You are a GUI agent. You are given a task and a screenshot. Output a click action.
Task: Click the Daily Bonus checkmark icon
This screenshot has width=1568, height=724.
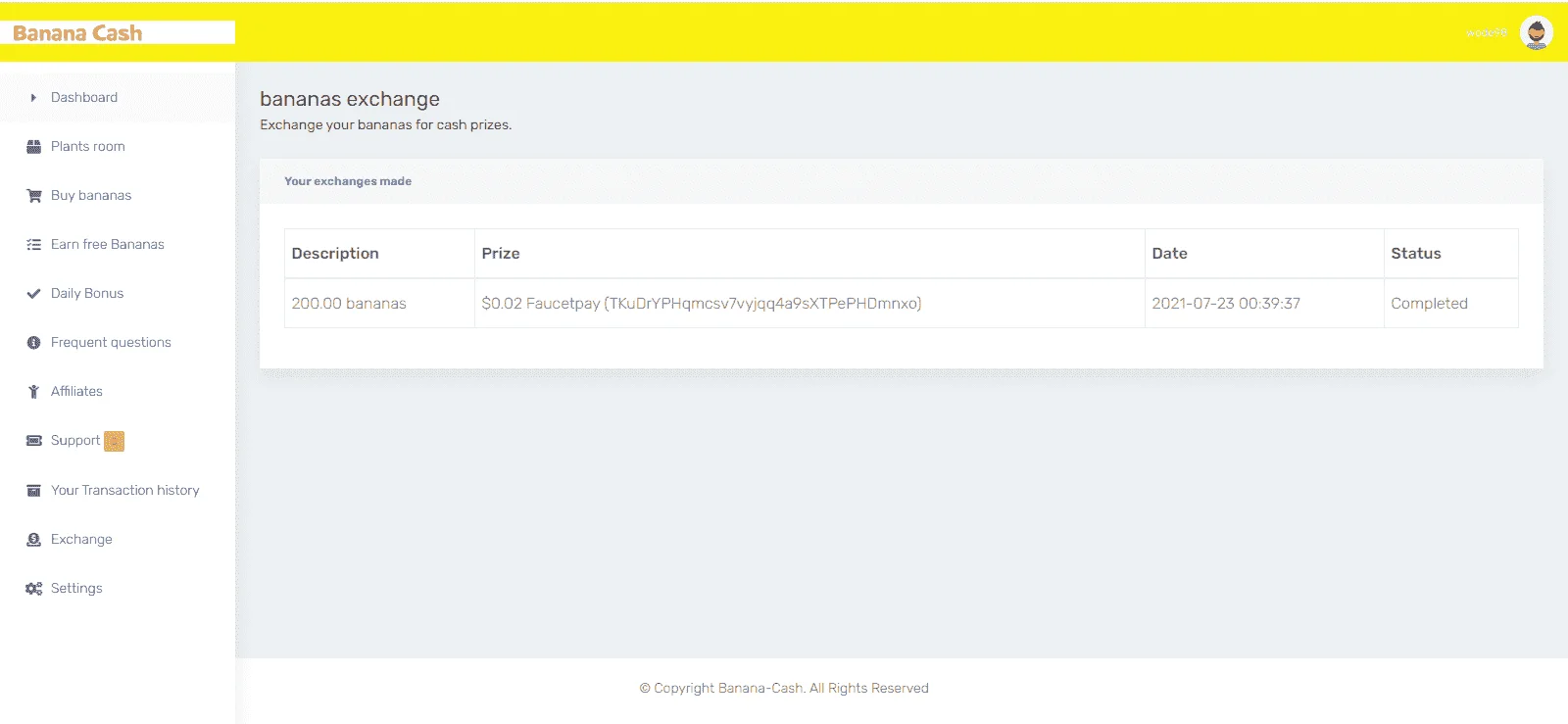click(x=33, y=294)
